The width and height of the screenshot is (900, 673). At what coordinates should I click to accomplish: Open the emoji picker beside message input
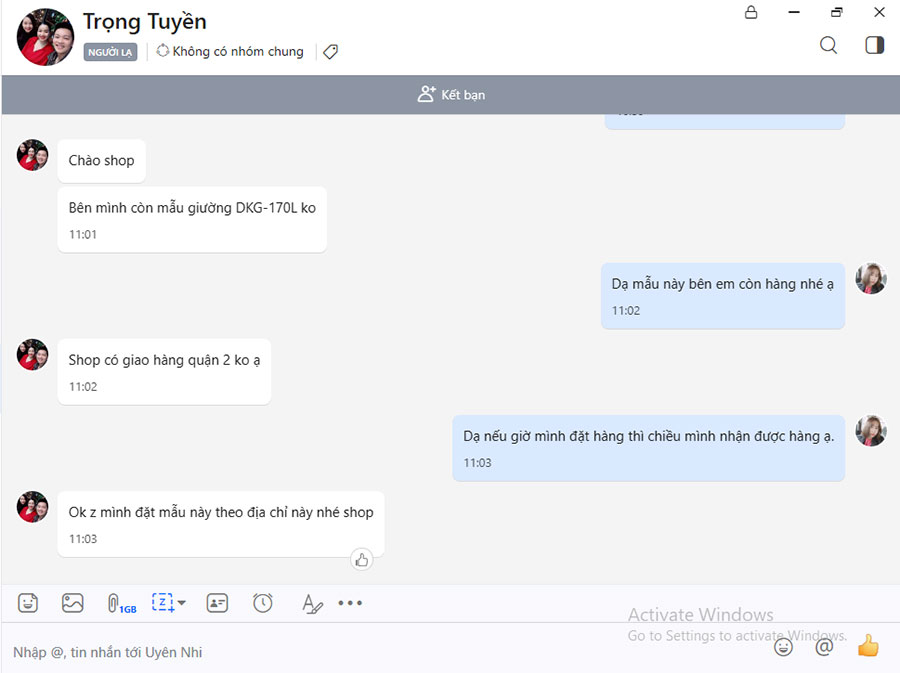[x=783, y=647]
